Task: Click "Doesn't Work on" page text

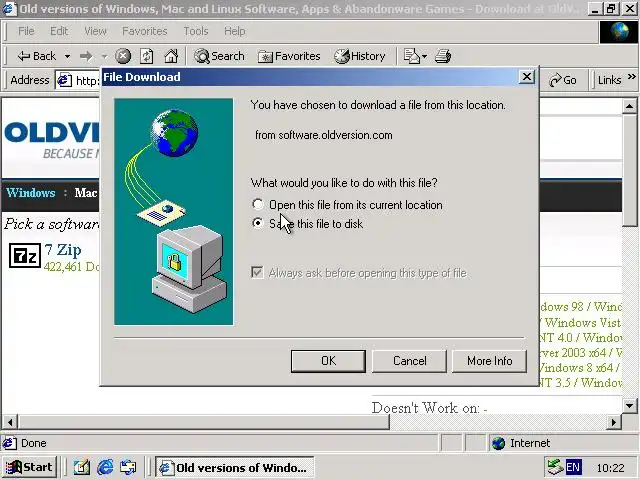Action: (429, 408)
